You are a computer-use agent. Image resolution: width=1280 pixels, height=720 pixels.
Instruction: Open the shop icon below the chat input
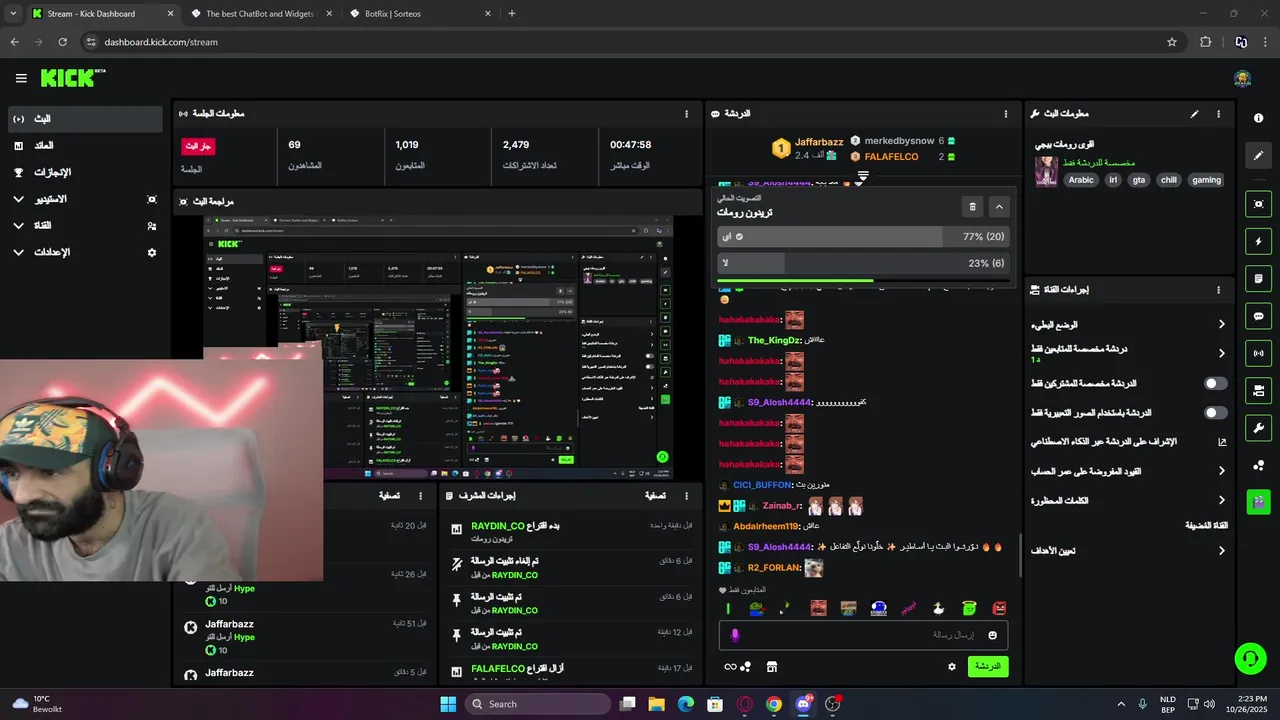(x=772, y=666)
